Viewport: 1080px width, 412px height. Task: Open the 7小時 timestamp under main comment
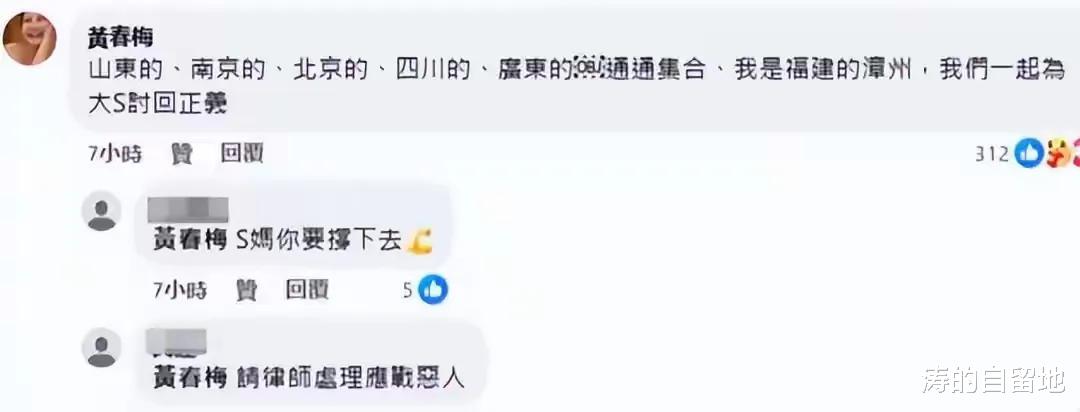114,154
